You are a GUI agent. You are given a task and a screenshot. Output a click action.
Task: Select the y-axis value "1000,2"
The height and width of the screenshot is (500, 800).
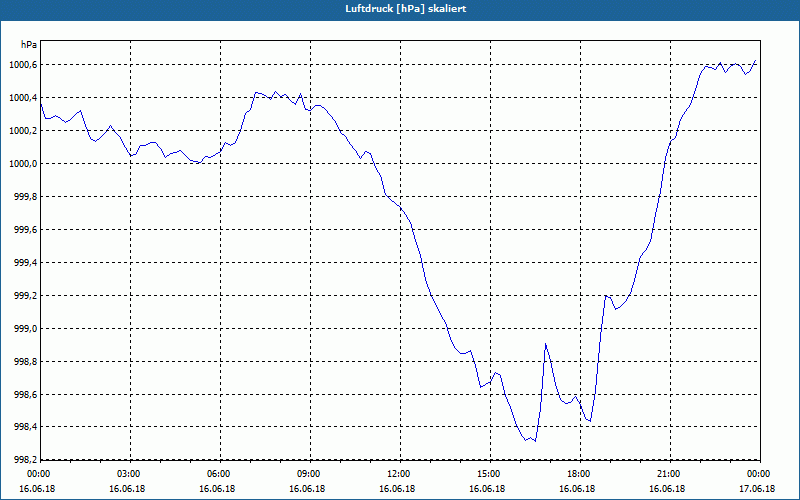[25, 131]
